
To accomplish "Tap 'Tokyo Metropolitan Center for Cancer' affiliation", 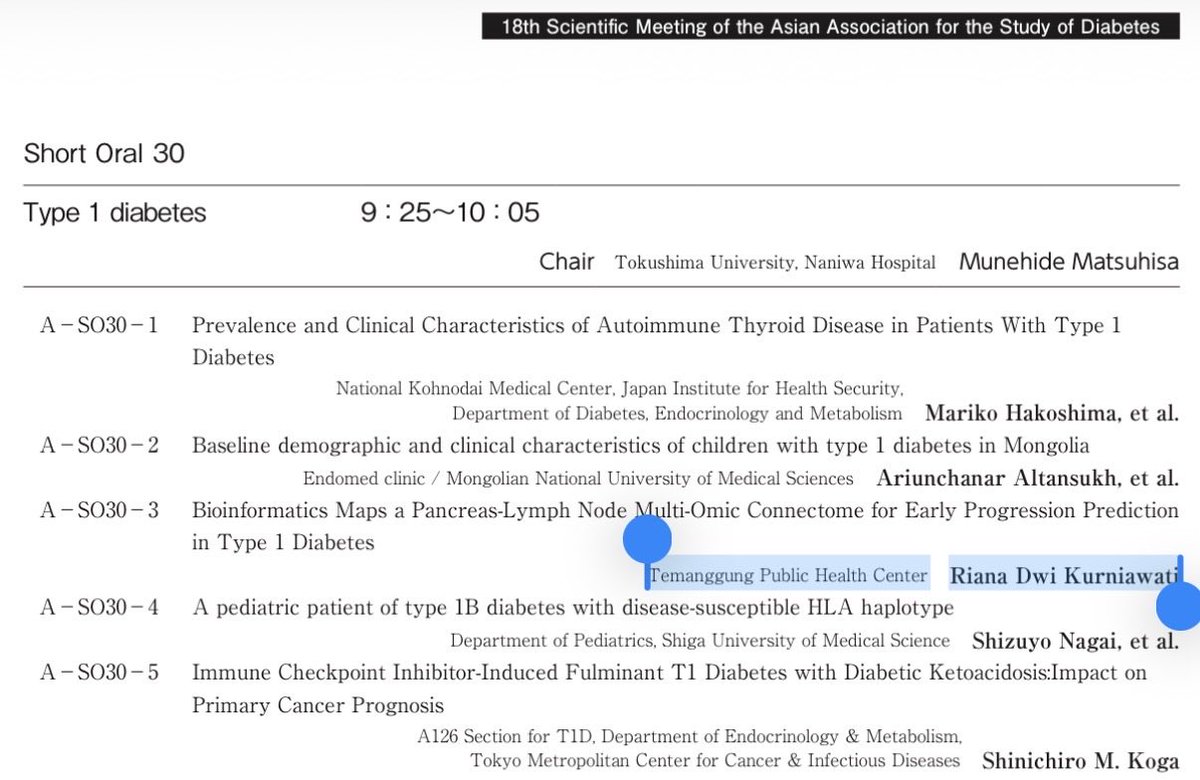I will (x=715, y=761).
